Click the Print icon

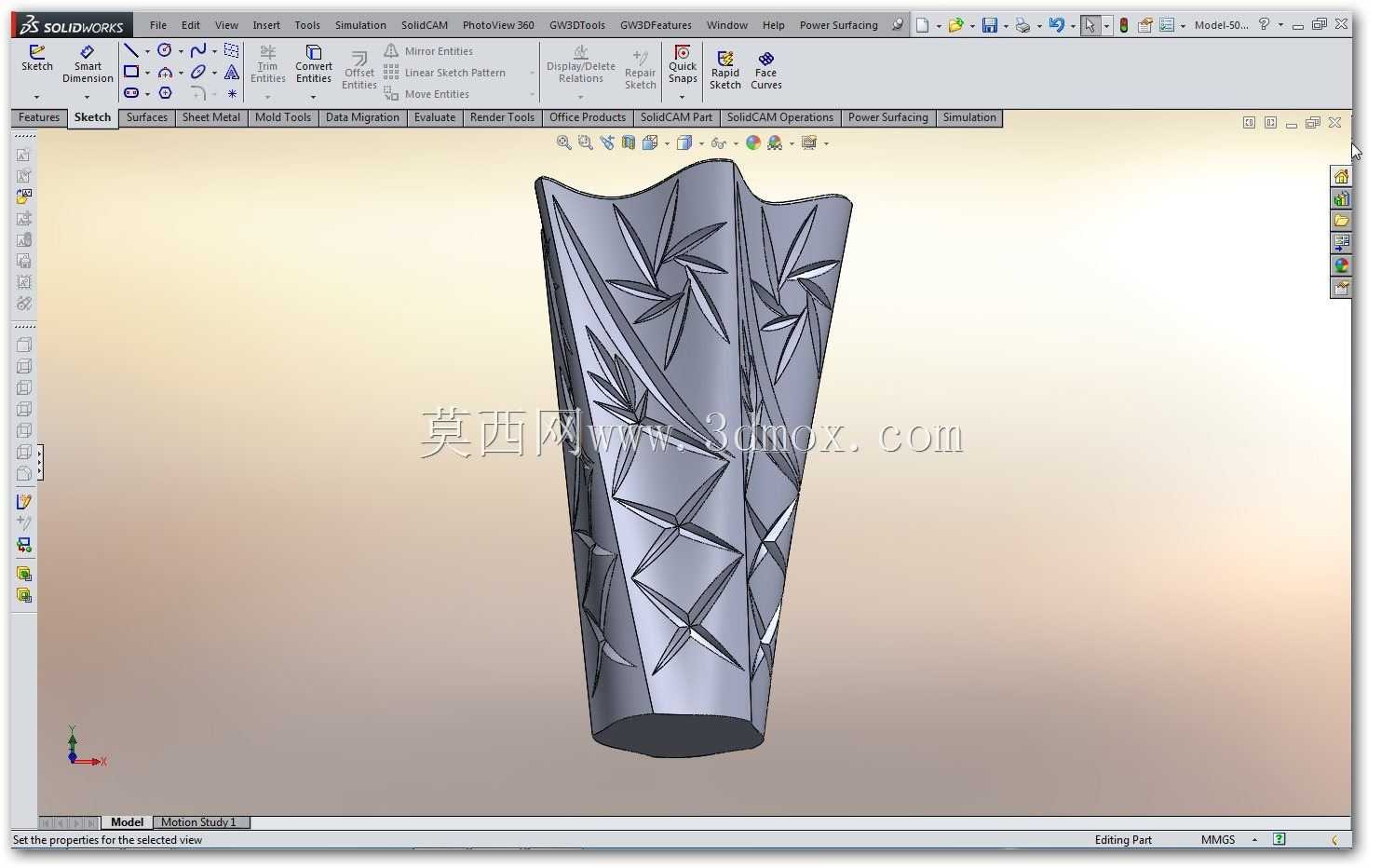tap(1022, 25)
